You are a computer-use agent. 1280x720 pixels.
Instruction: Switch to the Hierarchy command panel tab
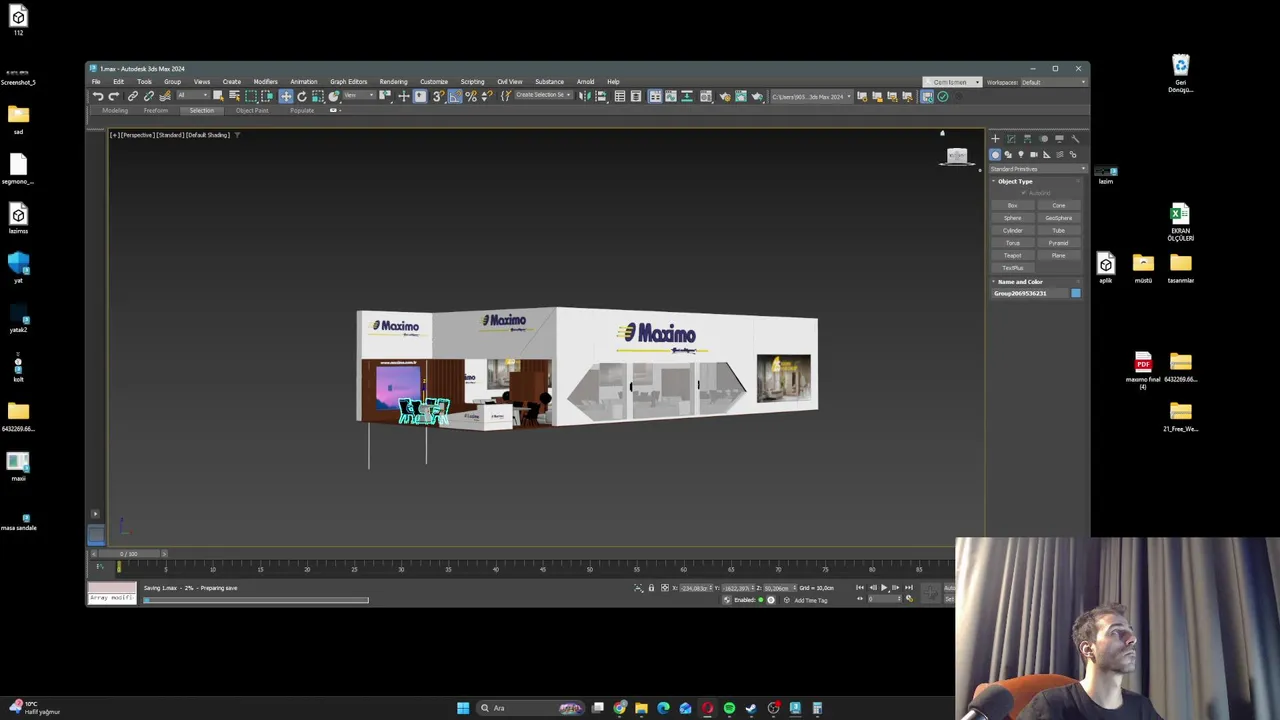[x=1027, y=139]
